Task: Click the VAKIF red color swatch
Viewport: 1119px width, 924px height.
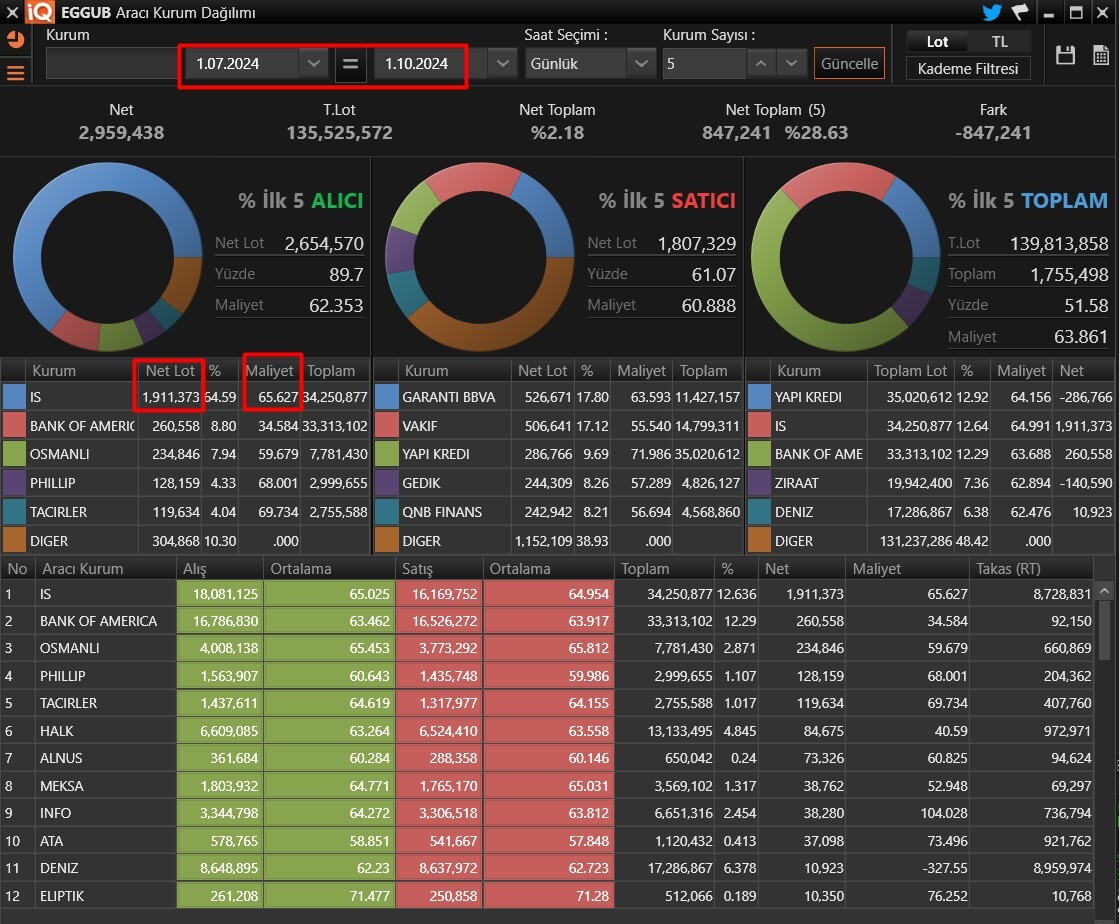Action: (x=386, y=426)
